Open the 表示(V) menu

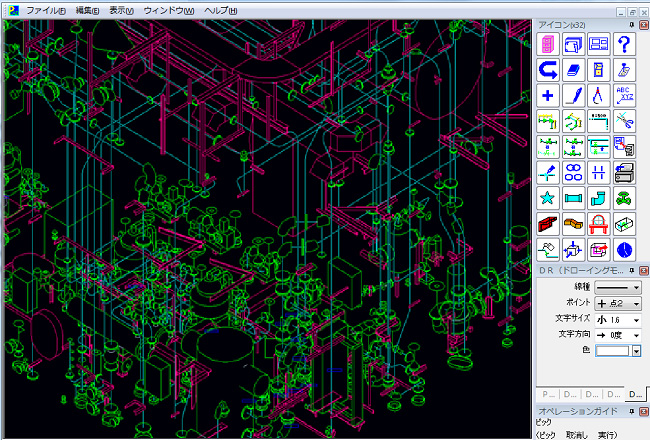(121, 11)
